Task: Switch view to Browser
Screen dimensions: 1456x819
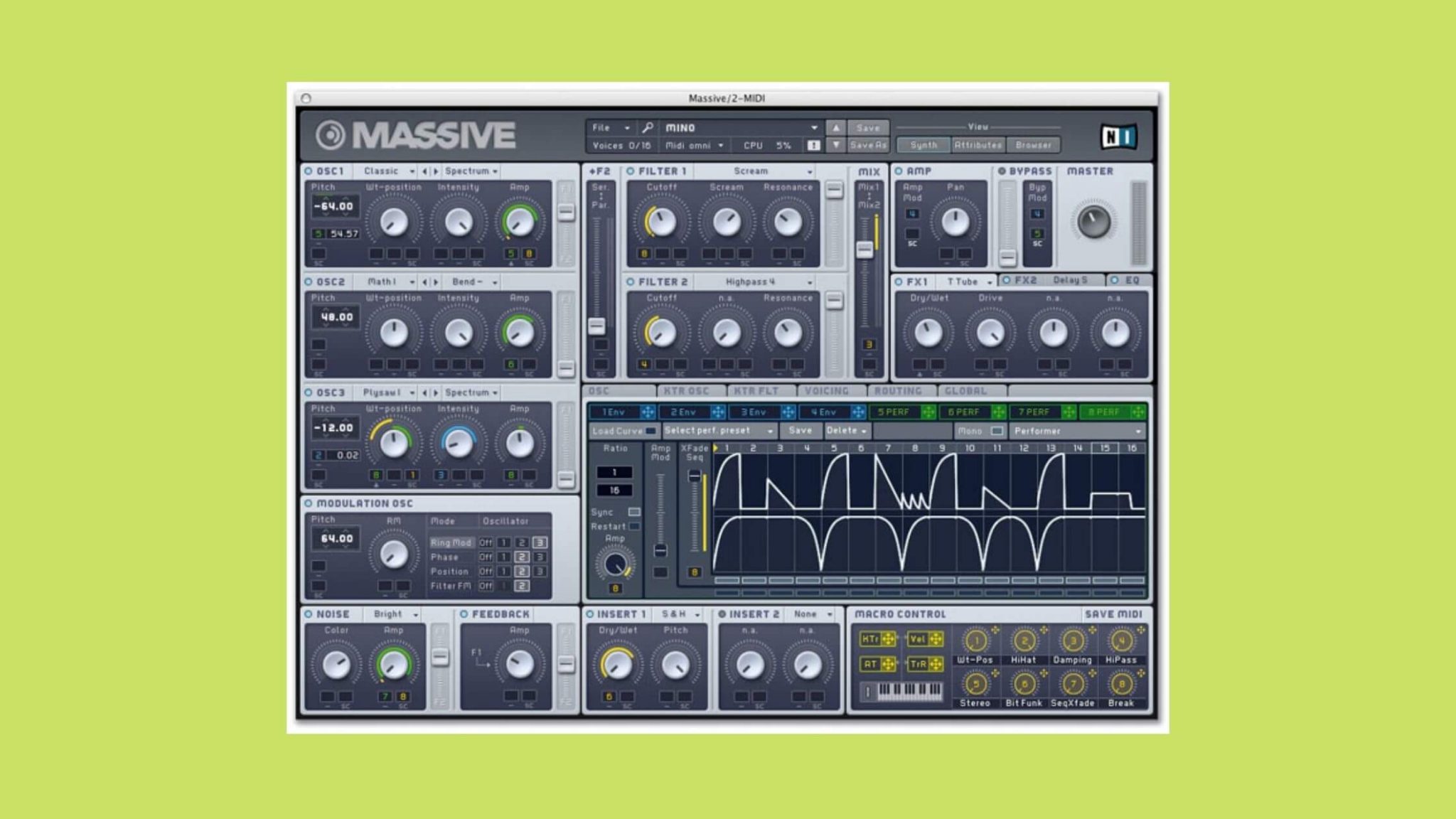Action: 1035,144
